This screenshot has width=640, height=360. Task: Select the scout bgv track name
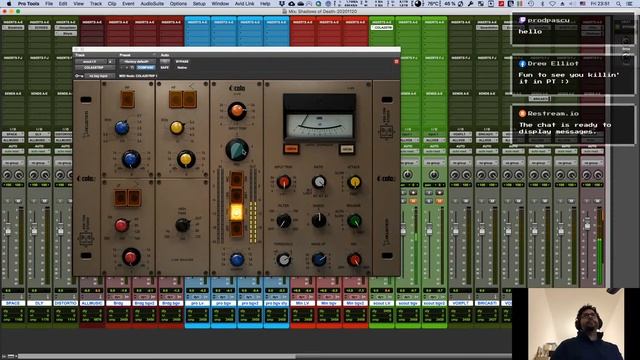point(408,303)
